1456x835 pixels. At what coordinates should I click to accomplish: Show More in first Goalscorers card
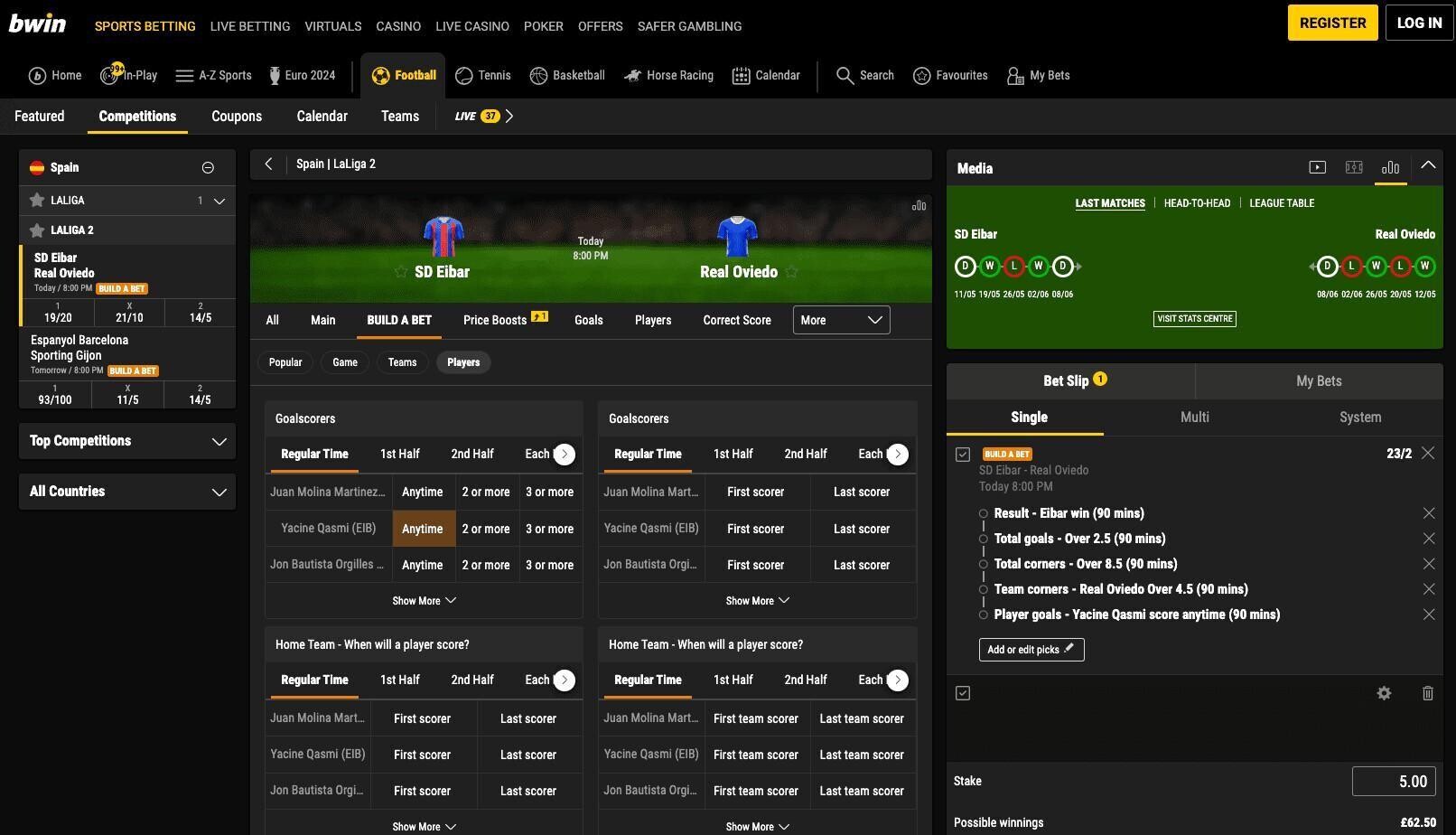point(424,601)
